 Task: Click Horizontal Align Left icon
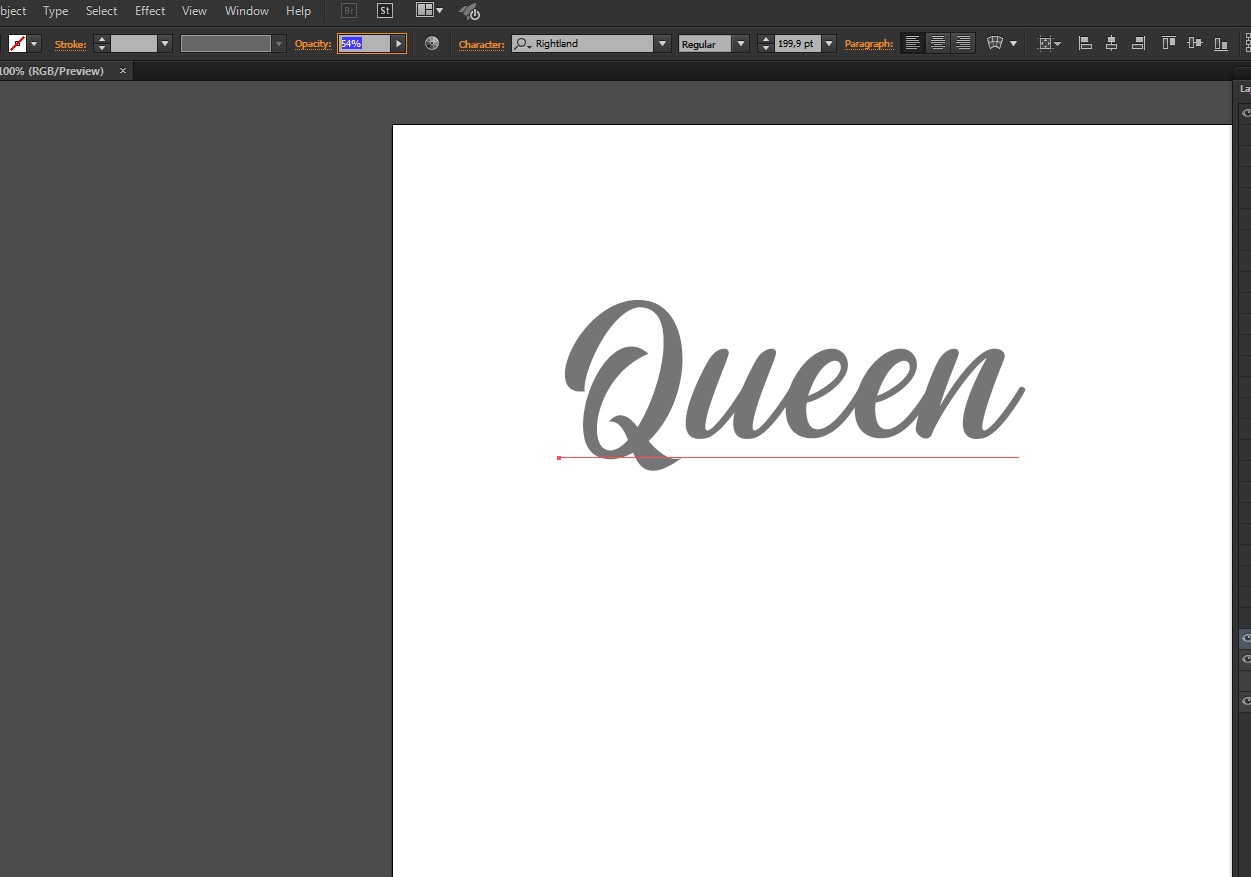(1085, 44)
